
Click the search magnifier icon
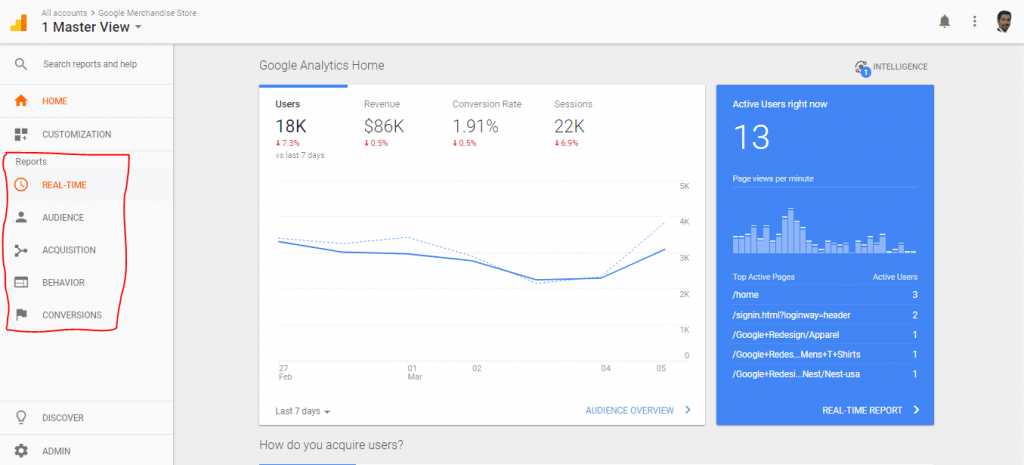[21, 64]
